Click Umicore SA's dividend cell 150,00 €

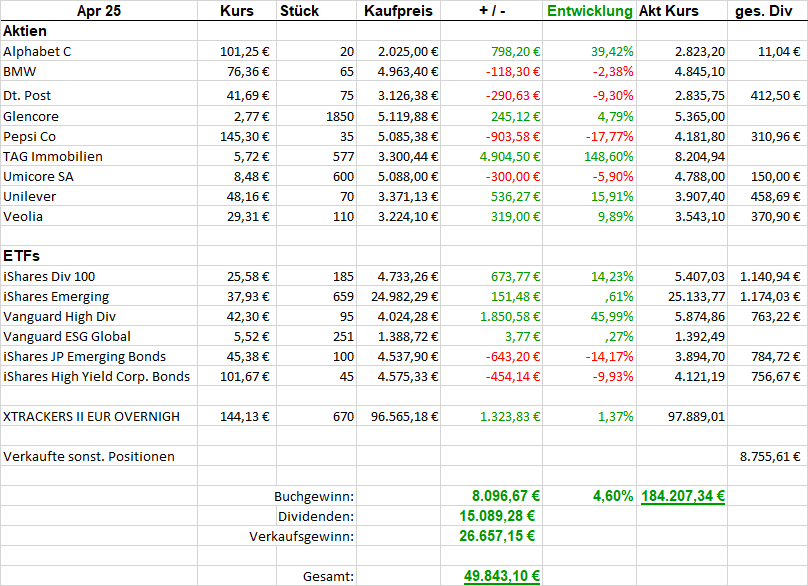click(x=773, y=176)
